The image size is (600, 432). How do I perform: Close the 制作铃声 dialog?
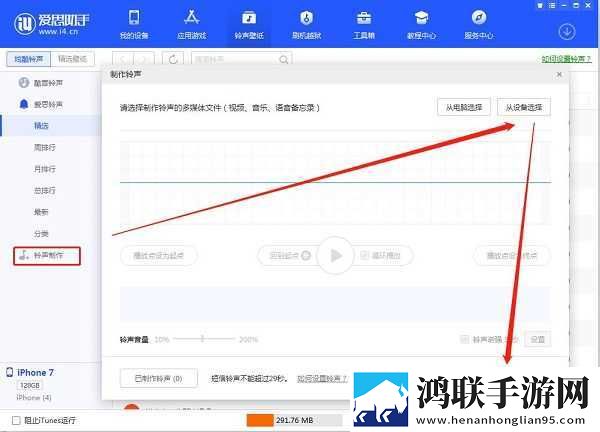click(x=559, y=74)
